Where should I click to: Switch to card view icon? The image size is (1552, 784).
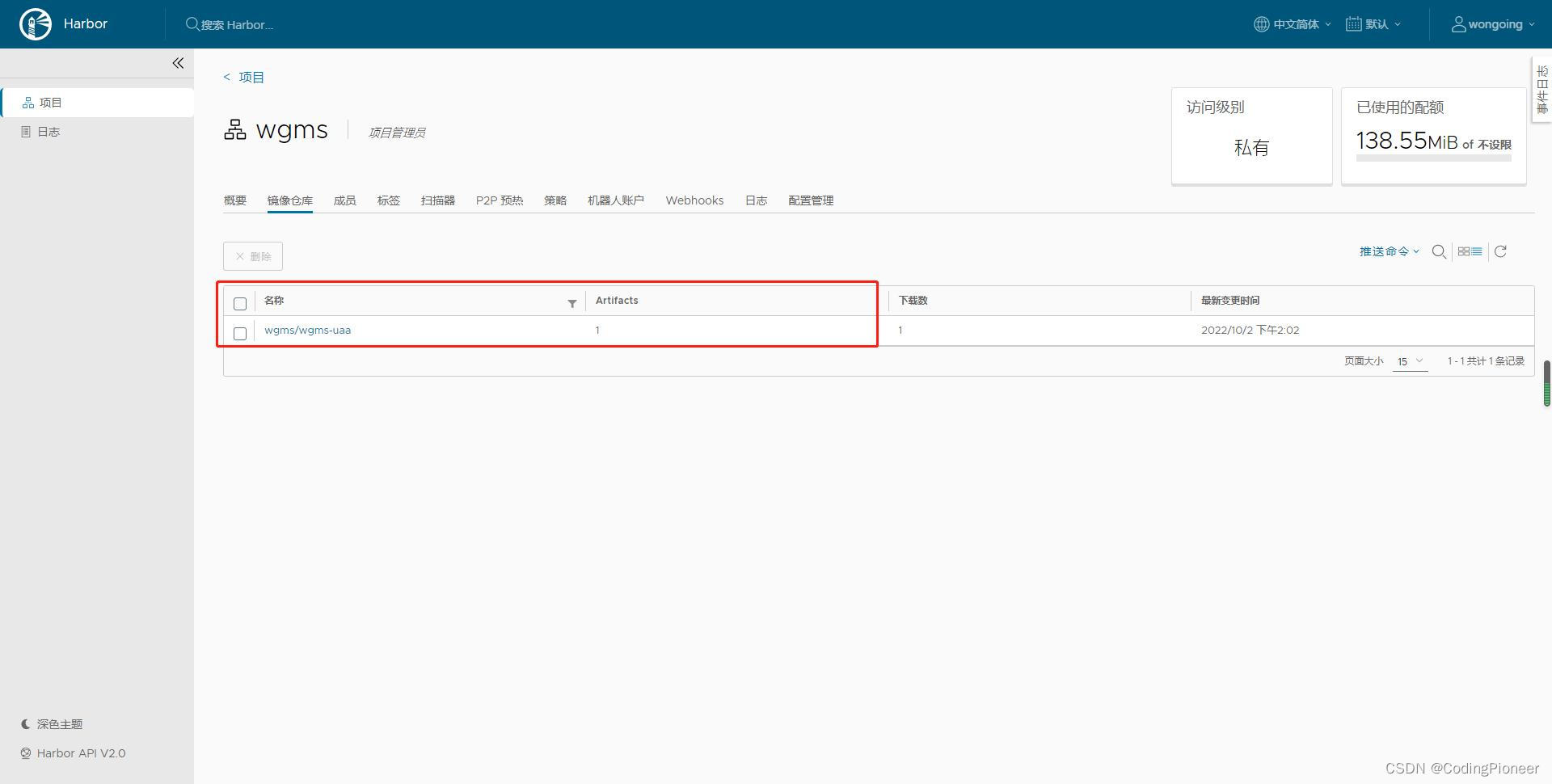[x=1464, y=251]
